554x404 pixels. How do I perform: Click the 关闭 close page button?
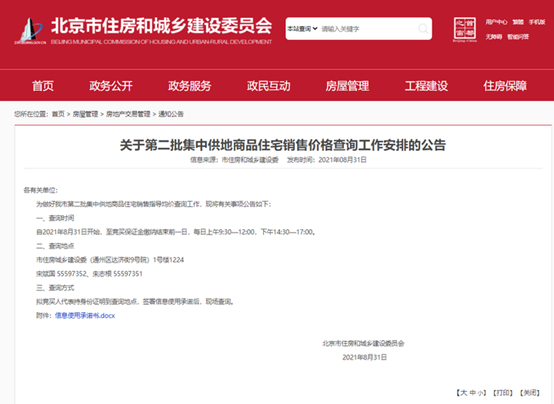tap(530, 393)
